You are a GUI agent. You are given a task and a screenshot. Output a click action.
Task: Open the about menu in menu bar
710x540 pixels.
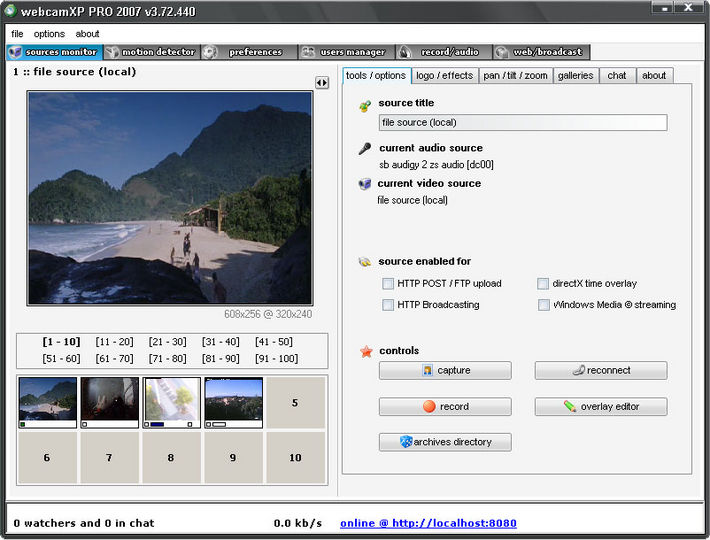point(87,34)
